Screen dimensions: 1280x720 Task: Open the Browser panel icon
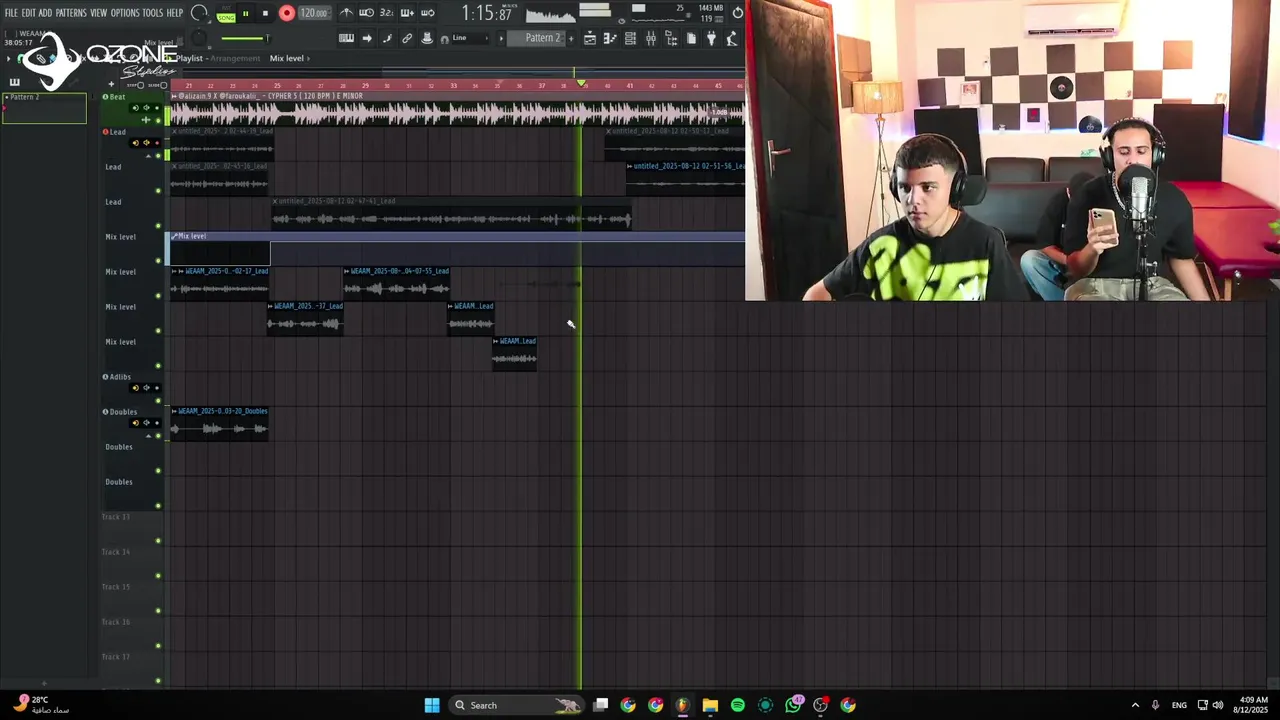pyautogui.click(x=670, y=38)
